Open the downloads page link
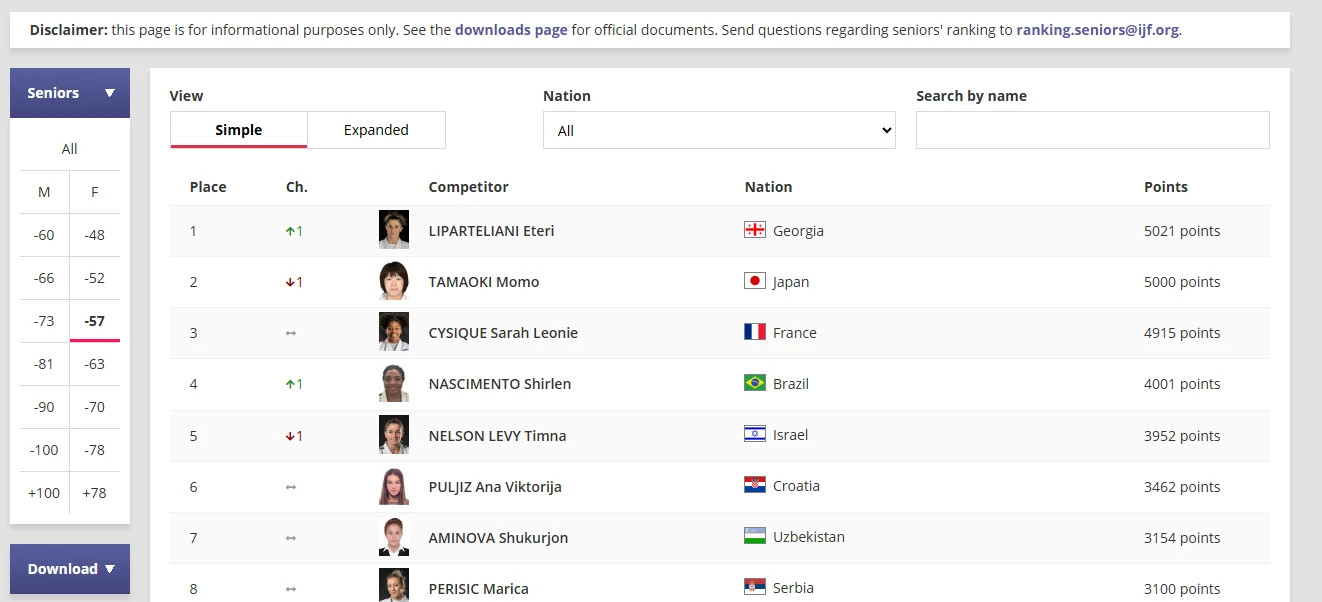1322x602 pixels. (x=511, y=30)
